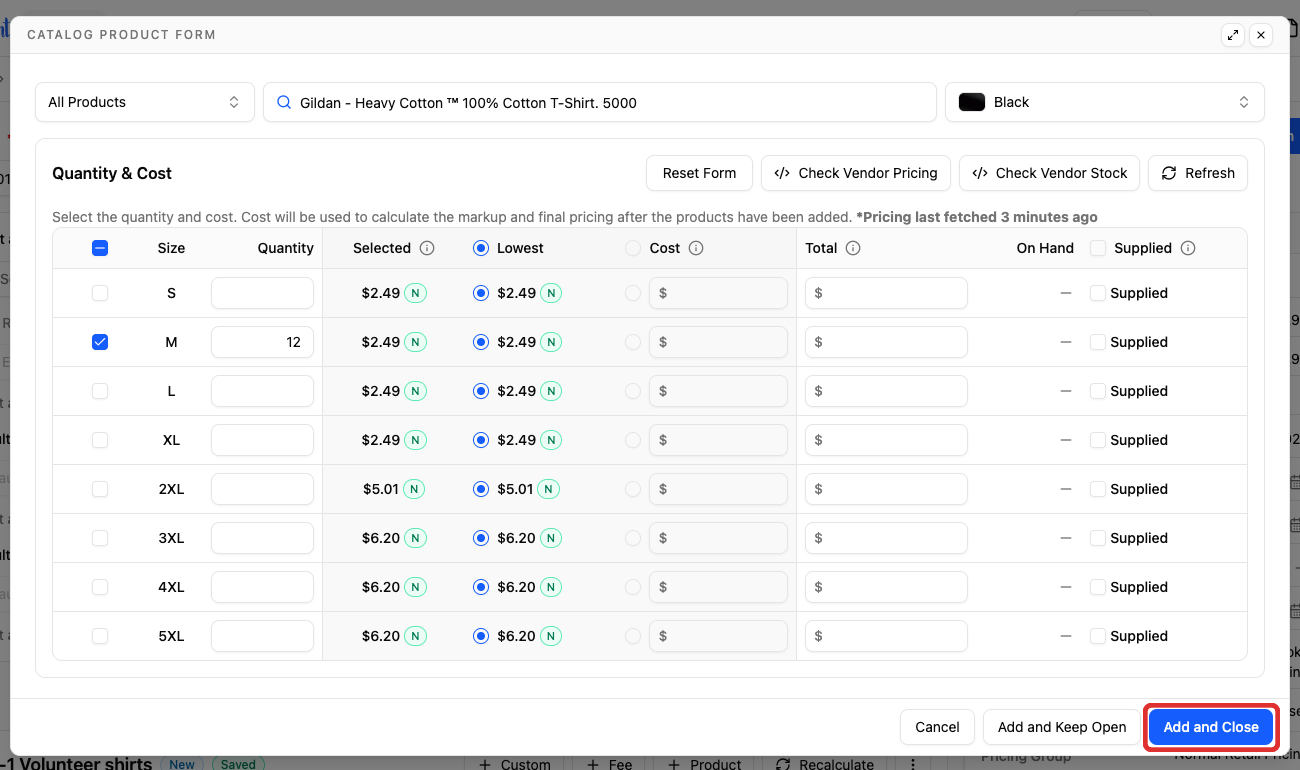
Task: Click the black color swatch
Action: pos(972,102)
